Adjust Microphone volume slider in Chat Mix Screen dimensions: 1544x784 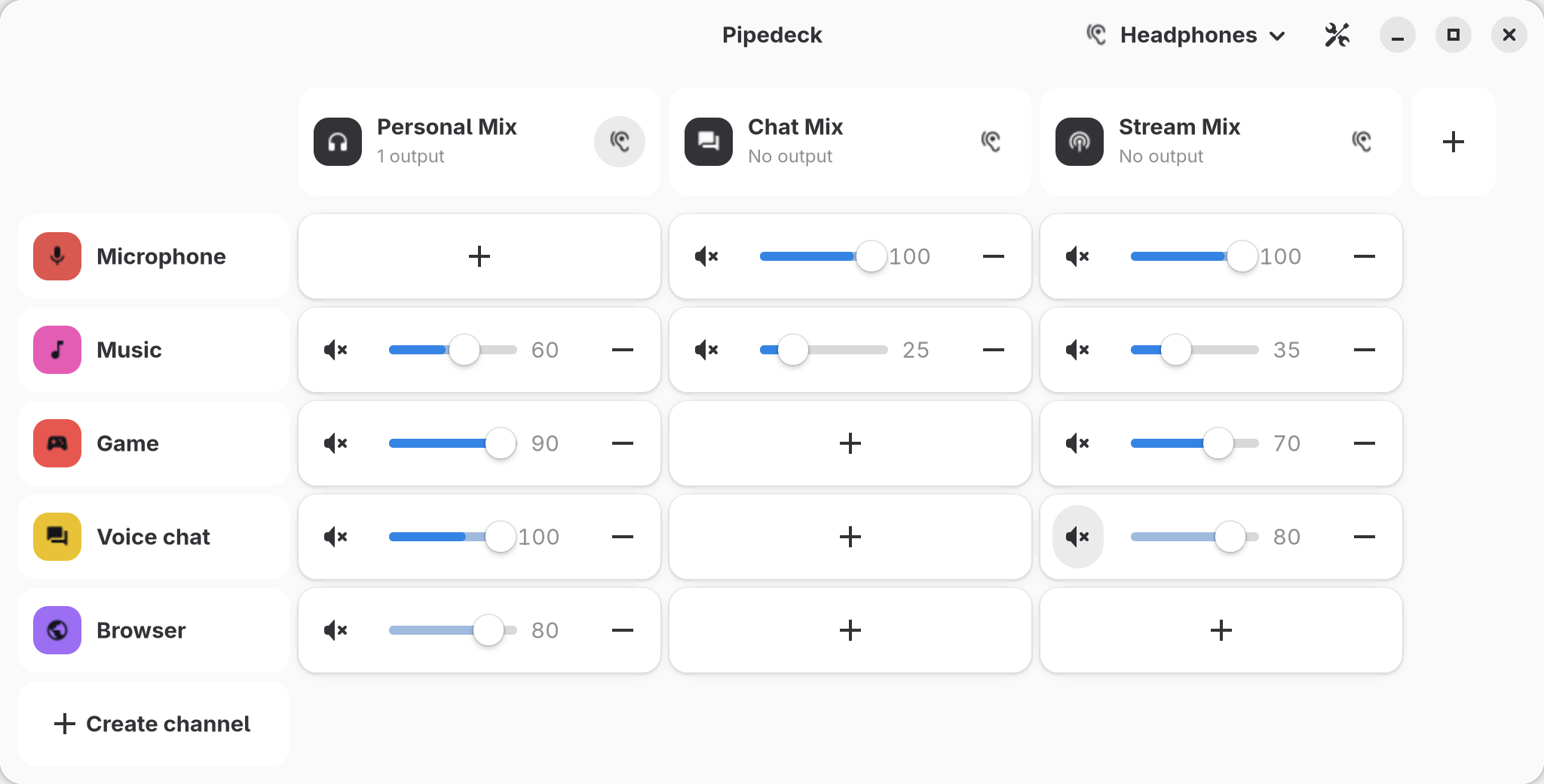pyautogui.click(x=823, y=256)
